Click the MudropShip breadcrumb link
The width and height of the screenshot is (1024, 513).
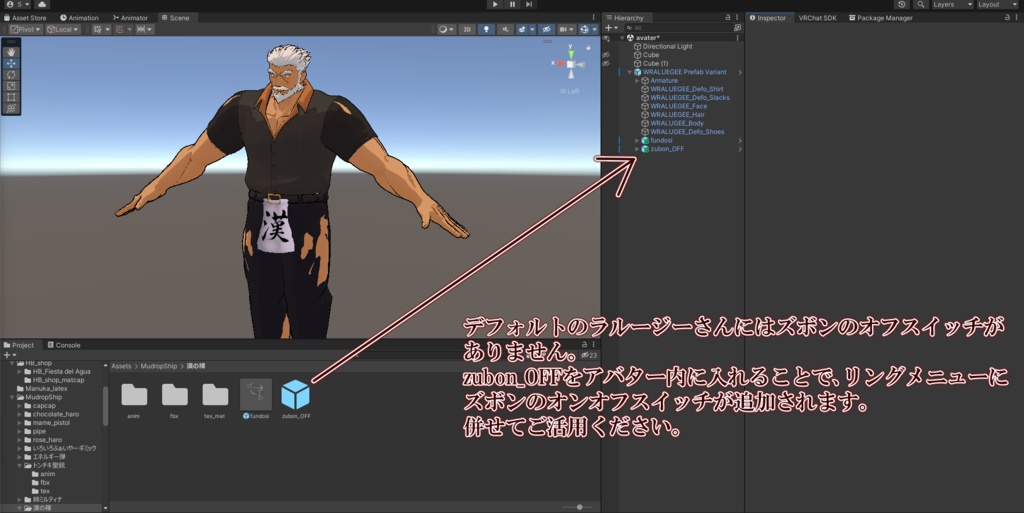coord(159,366)
